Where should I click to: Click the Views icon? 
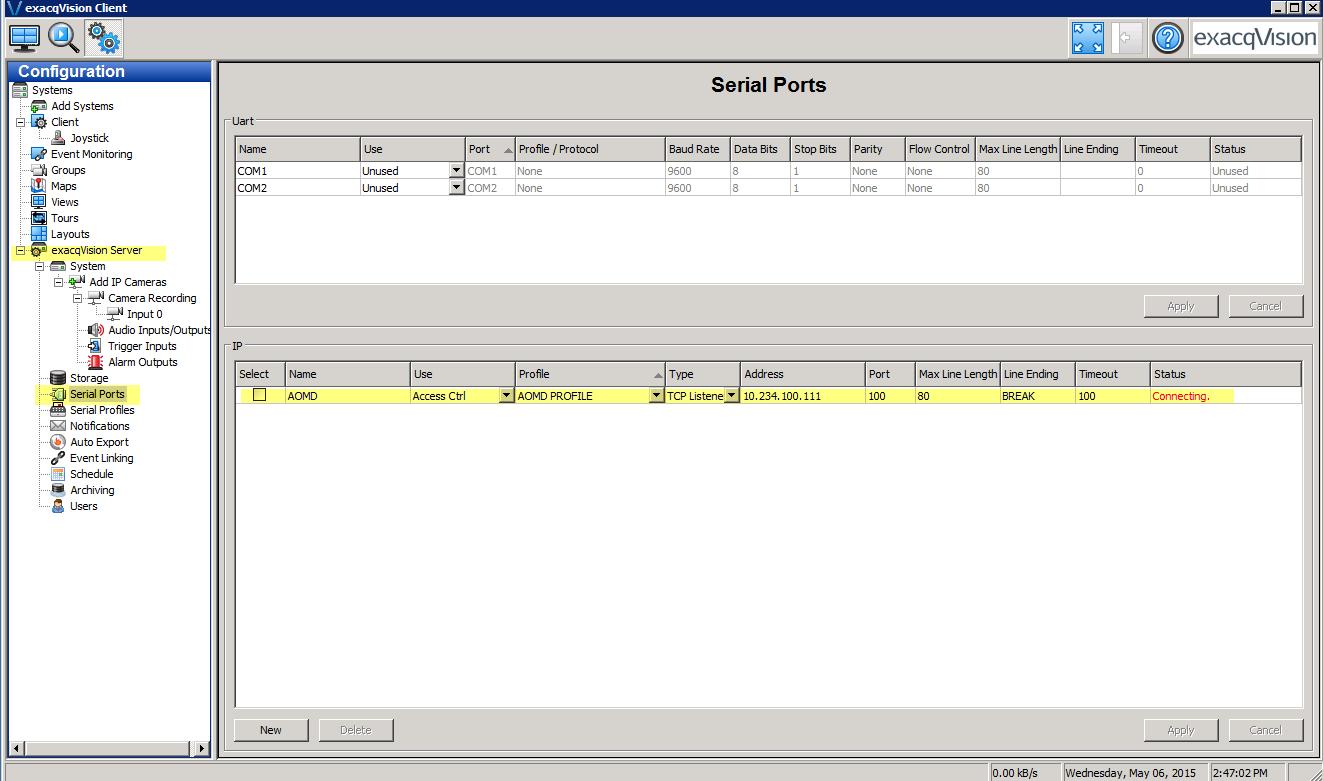pyautogui.click(x=39, y=202)
